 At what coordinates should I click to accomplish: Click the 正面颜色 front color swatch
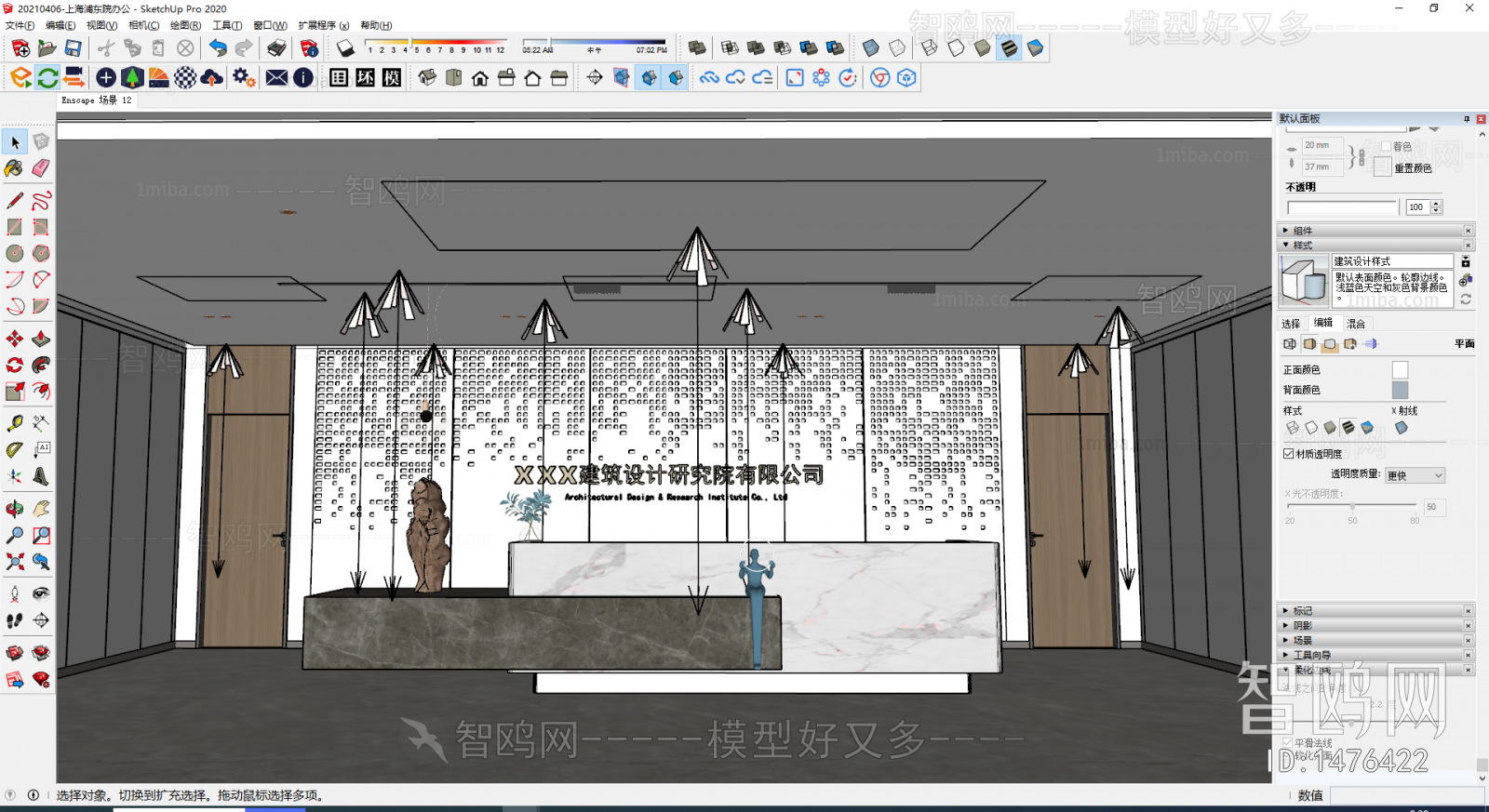coord(1400,369)
